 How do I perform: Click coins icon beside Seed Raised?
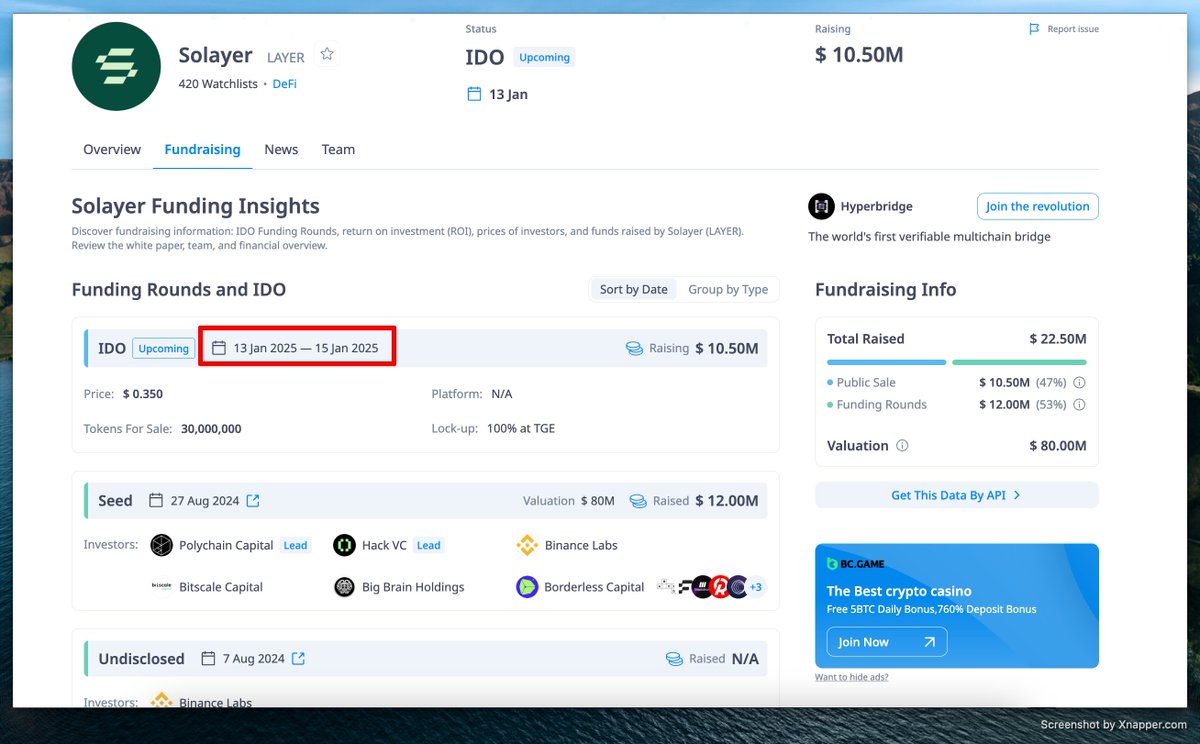638,500
